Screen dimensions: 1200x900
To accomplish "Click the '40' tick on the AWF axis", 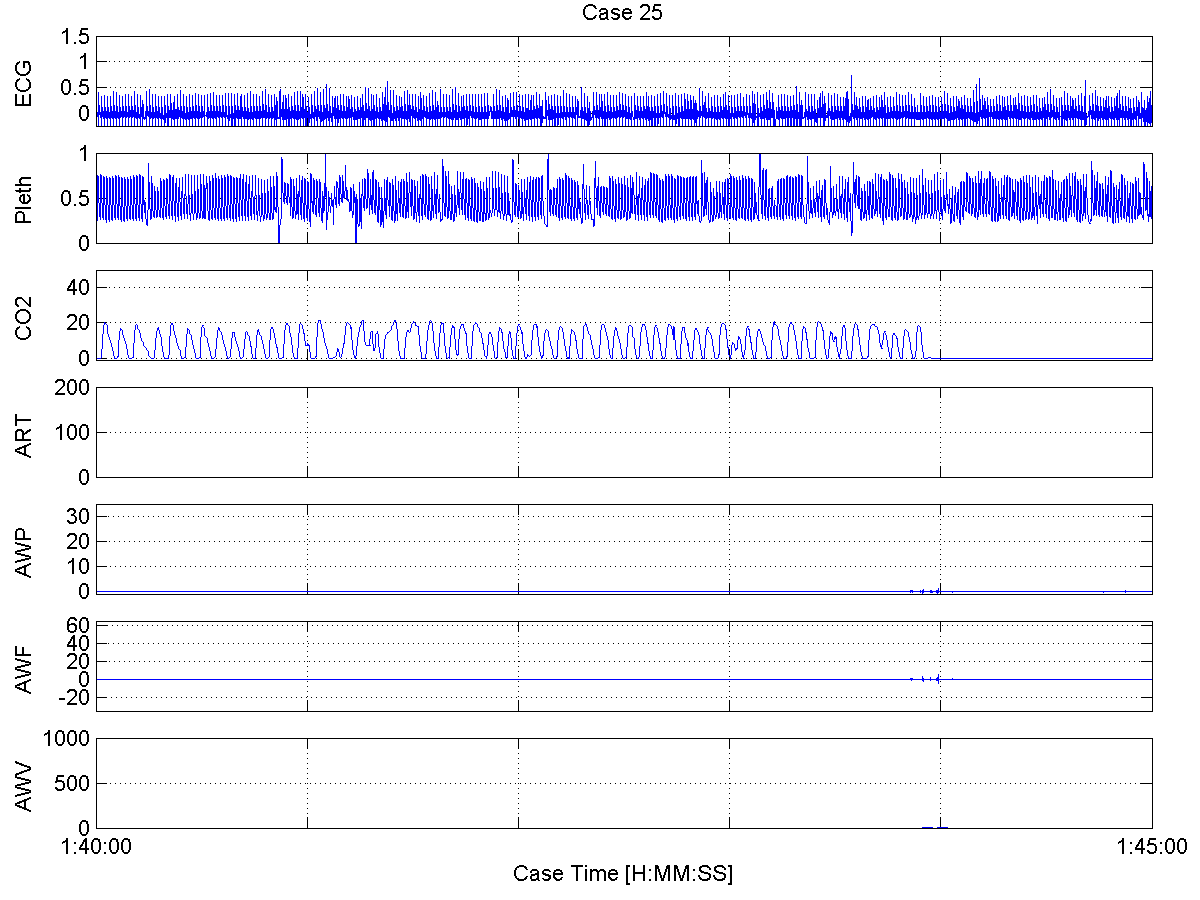I will click(80, 643).
